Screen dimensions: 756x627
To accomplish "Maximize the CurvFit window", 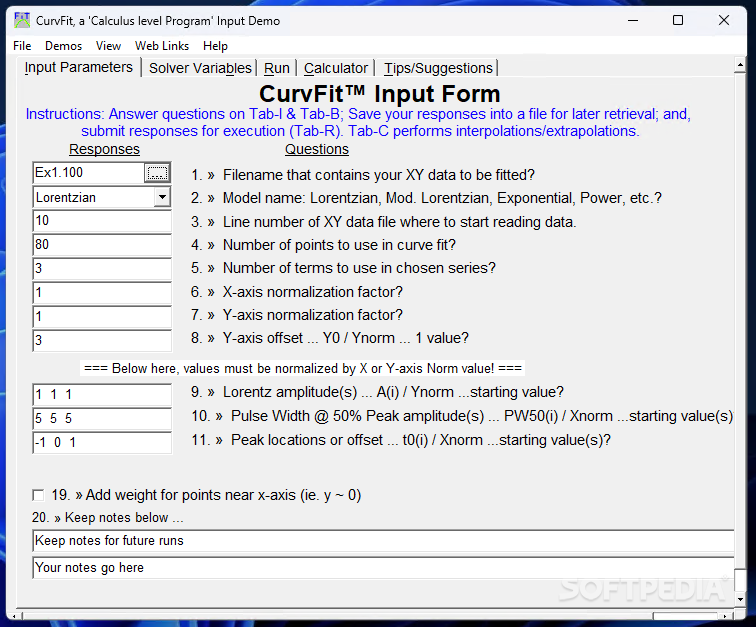I will coord(678,20).
